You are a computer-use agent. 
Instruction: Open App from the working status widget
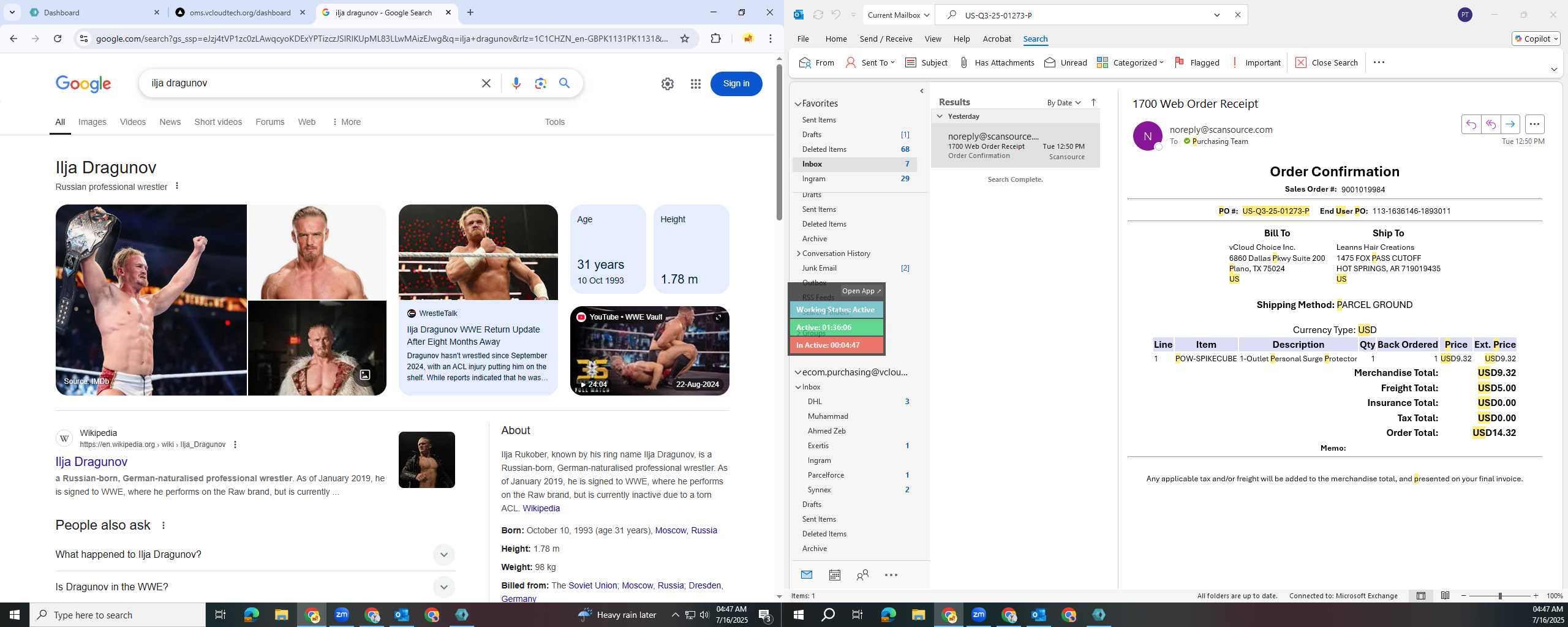pyautogui.click(x=861, y=291)
